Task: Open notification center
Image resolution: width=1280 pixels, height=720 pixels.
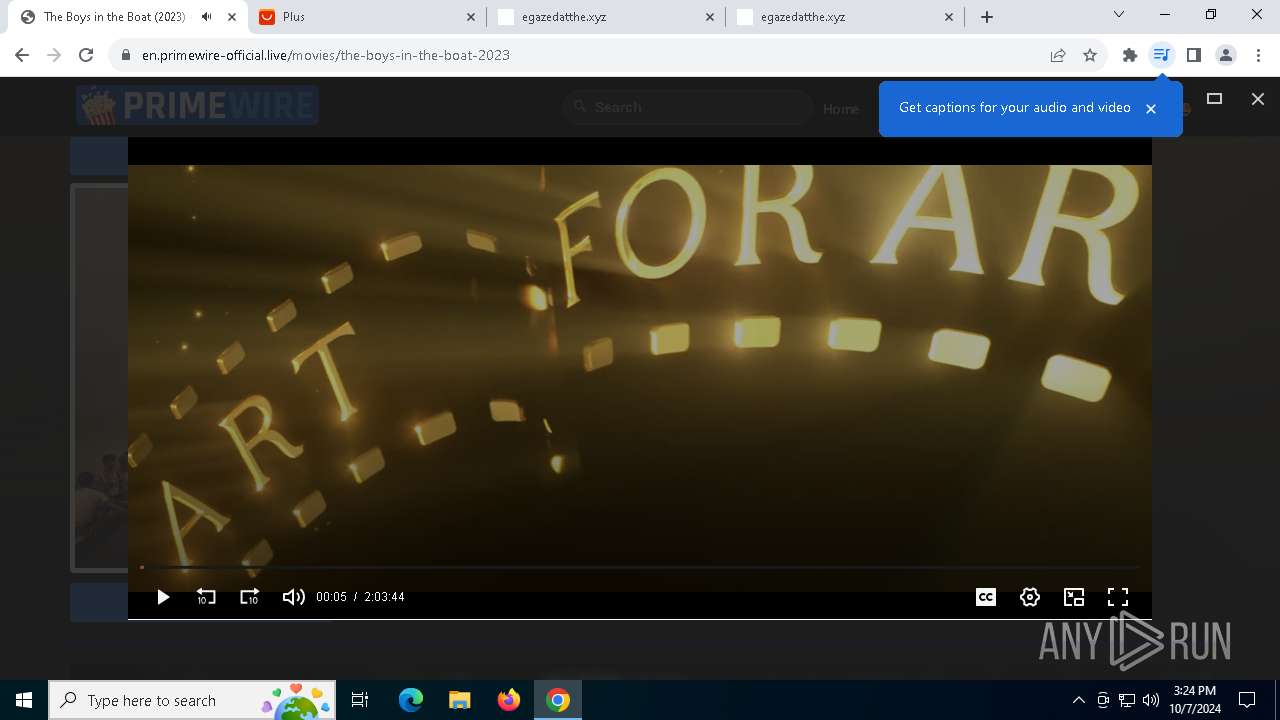Action: pyautogui.click(x=1247, y=700)
